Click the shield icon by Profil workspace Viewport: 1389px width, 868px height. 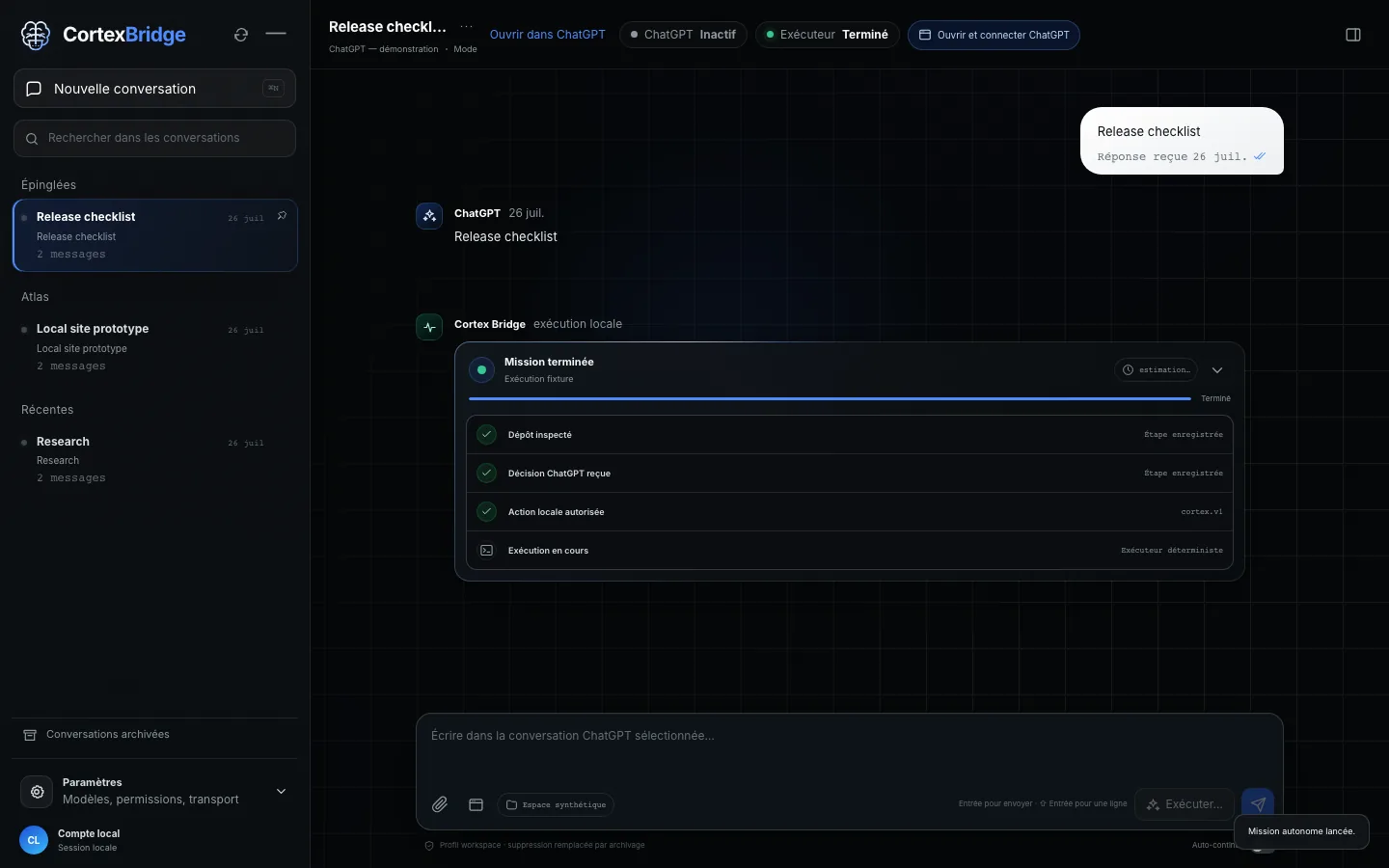pos(429,846)
